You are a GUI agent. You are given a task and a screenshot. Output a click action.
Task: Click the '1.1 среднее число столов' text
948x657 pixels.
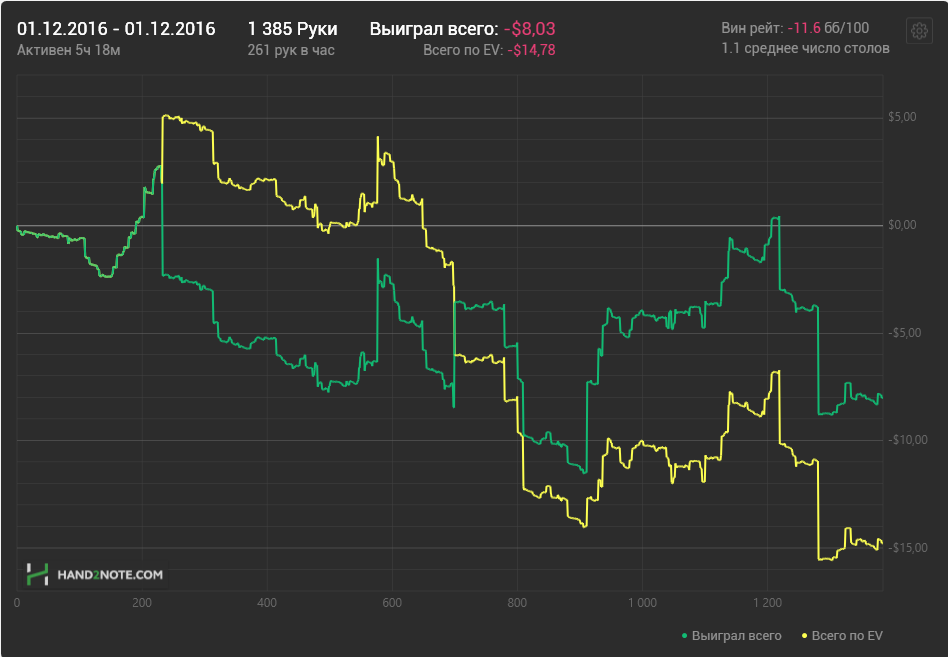click(x=805, y=48)
